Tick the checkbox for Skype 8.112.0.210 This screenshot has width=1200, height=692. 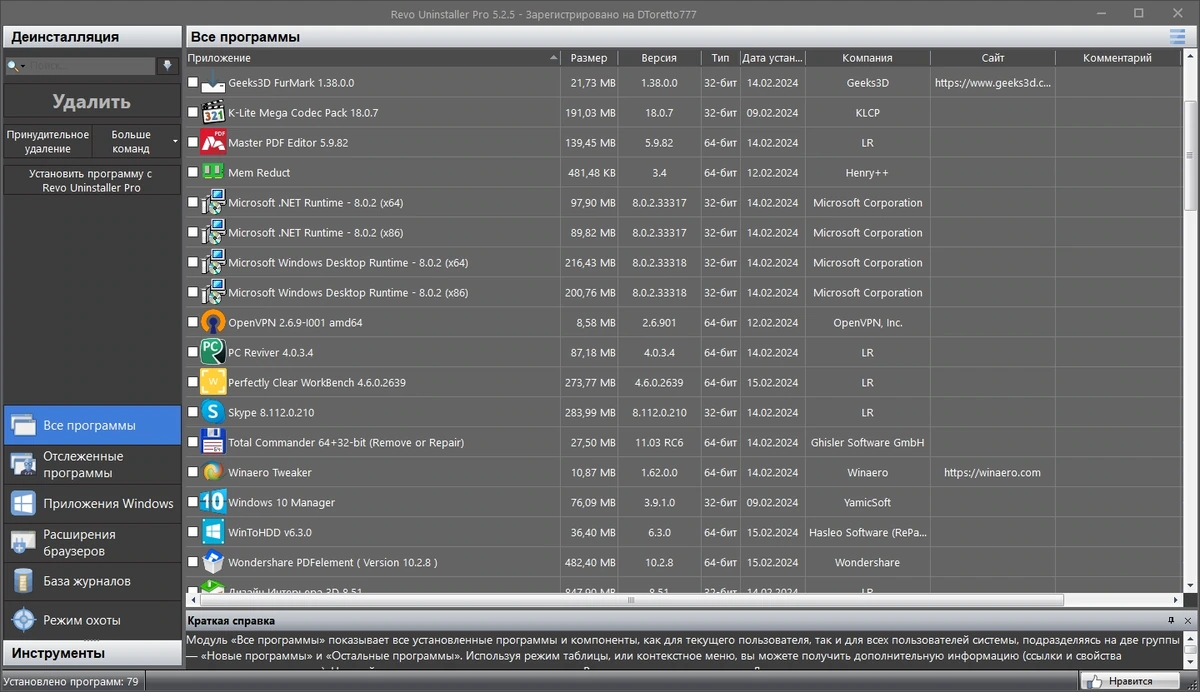193,413
